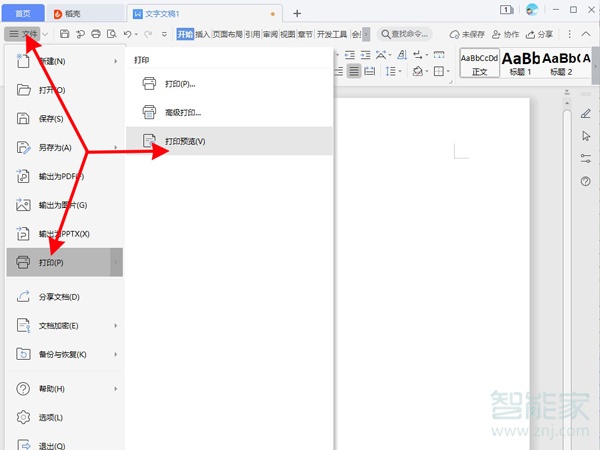
Task: Click the 分享 share button
Action: point(539,34)
